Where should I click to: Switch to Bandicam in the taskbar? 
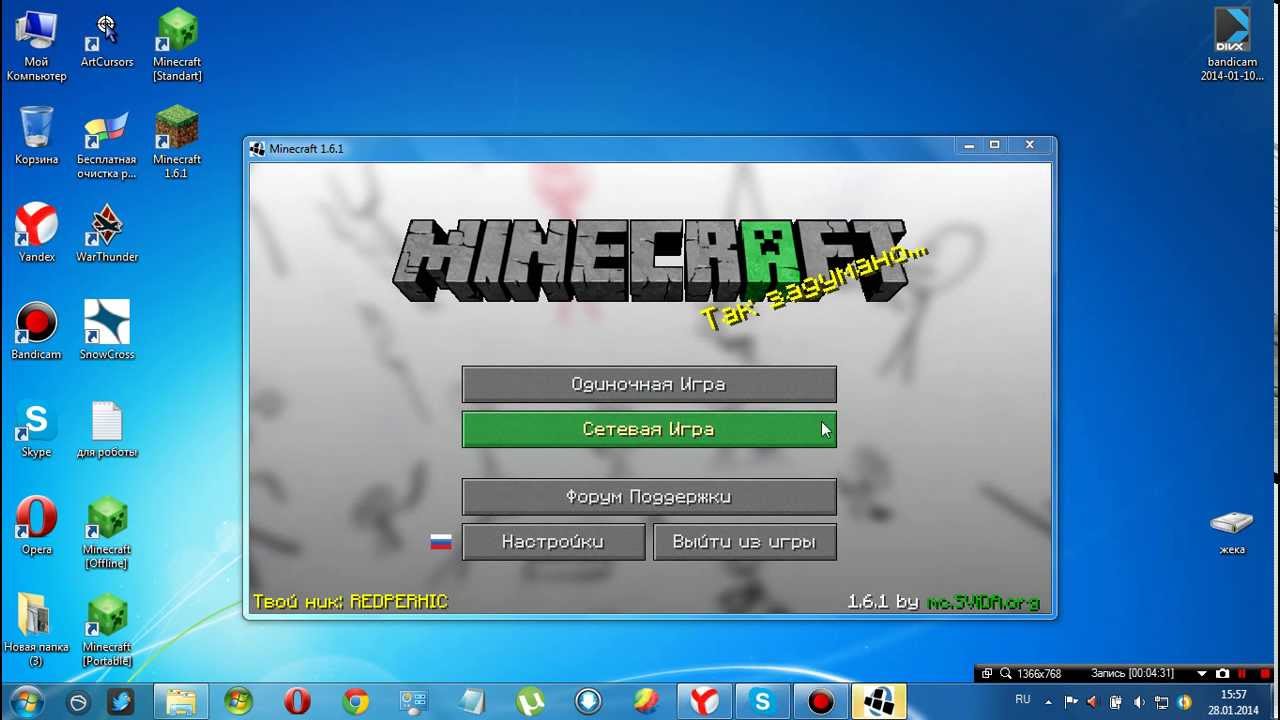821,702
